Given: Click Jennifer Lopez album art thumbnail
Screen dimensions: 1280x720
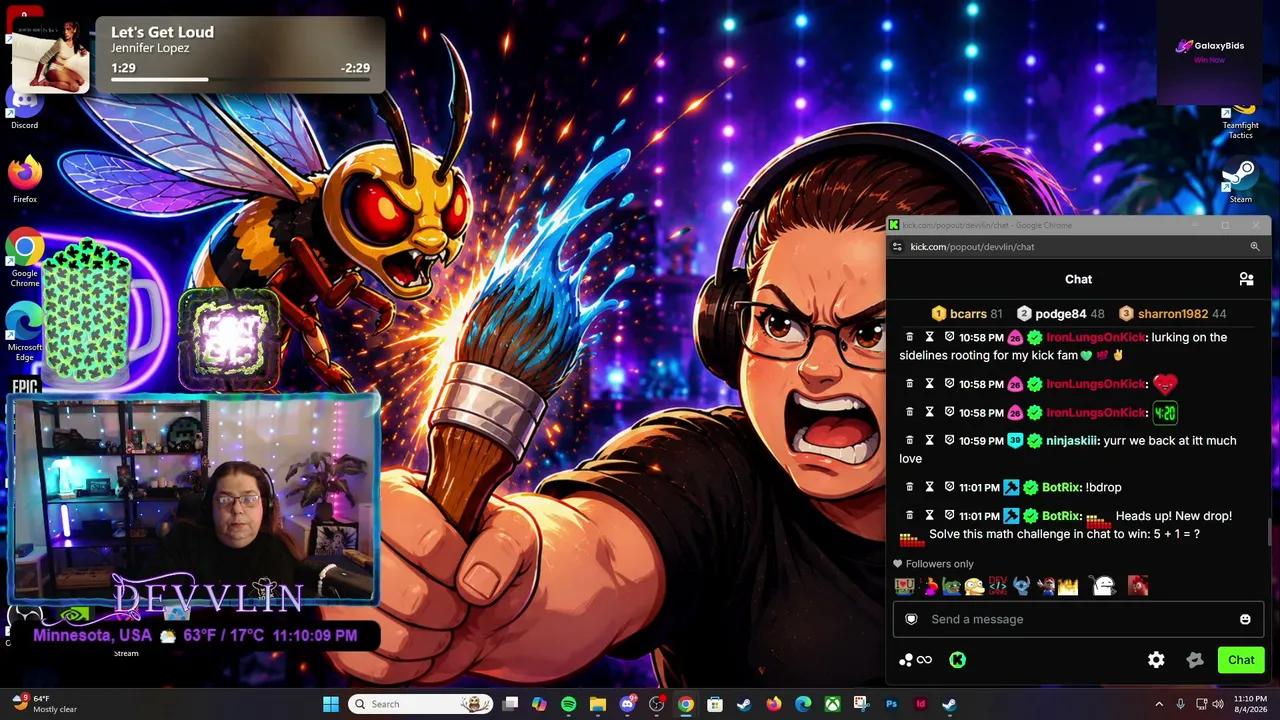Looking at the screenshot, I should click(x=50, y=59).
